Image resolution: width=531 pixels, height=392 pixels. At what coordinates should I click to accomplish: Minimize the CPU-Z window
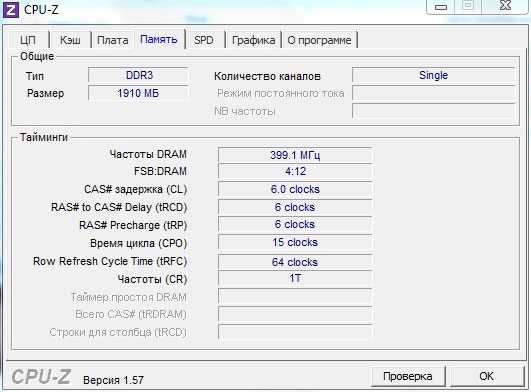pos(441,6)
